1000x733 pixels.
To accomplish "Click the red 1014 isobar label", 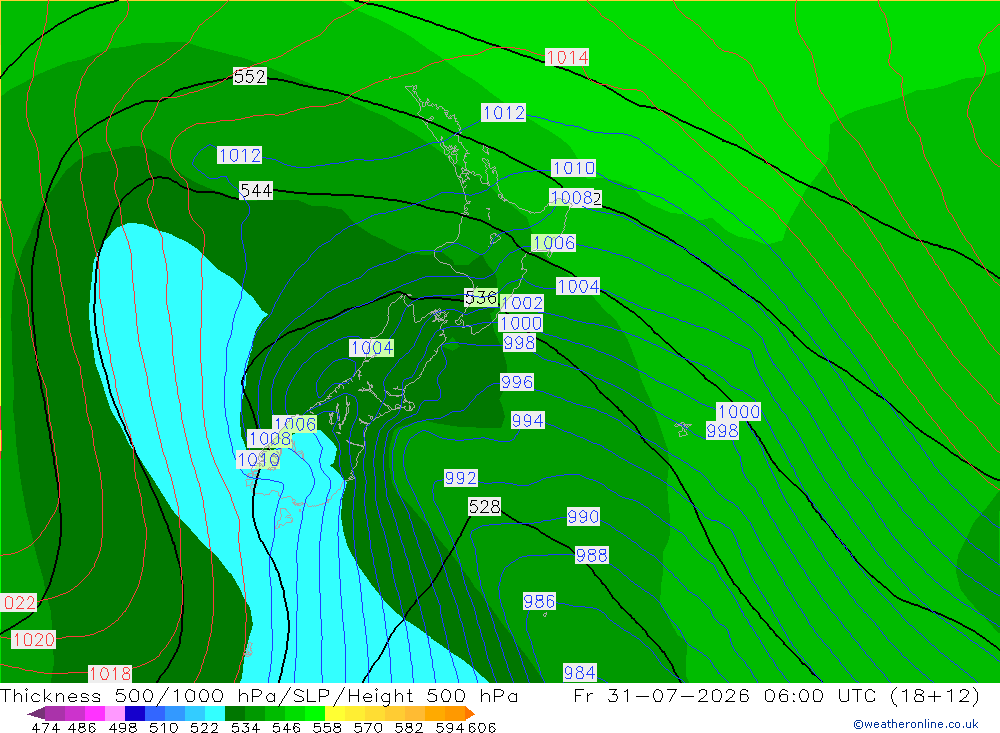I will tap(566, 57).
